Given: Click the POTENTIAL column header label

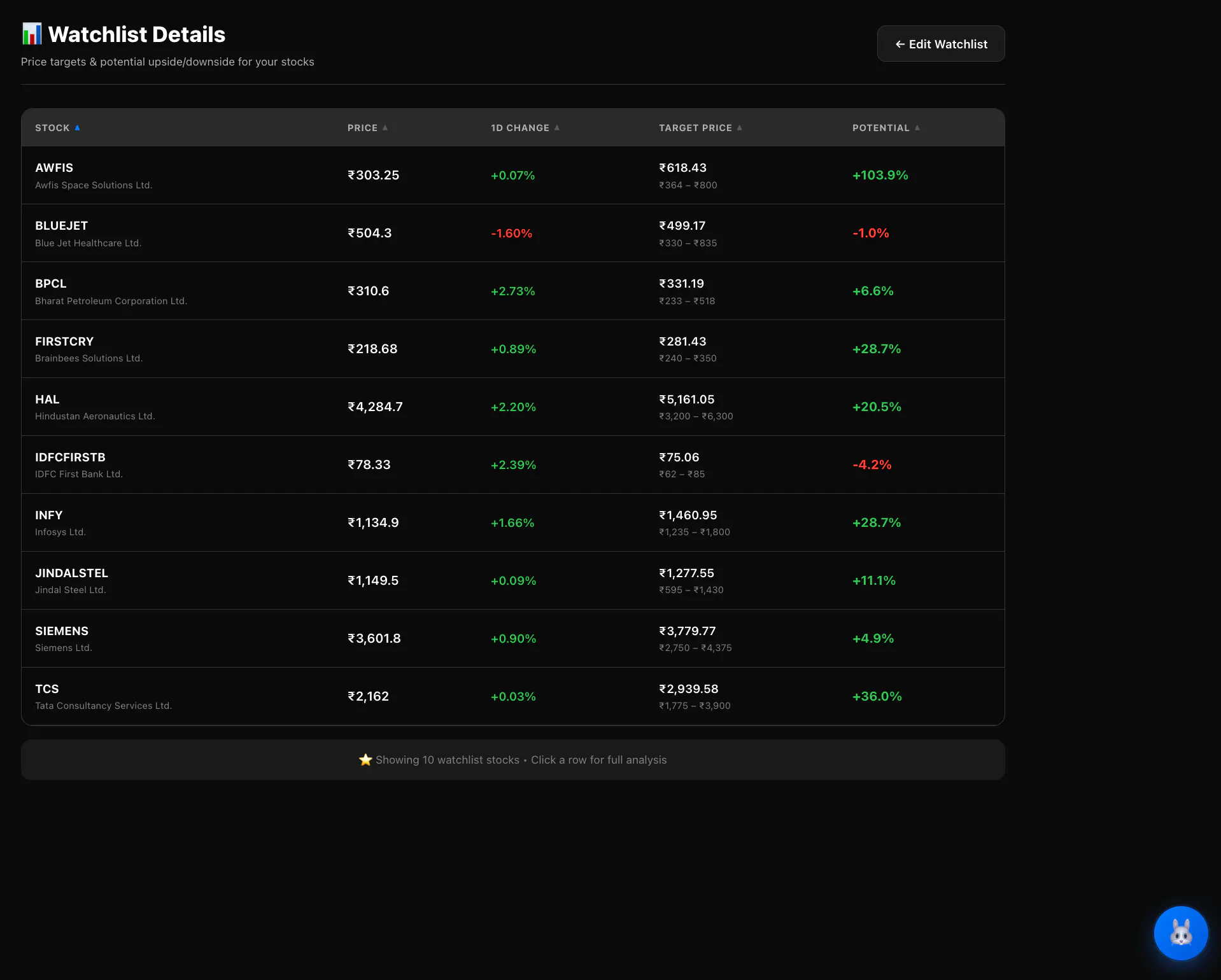Looking at the screenshot, I should point(881,128).
